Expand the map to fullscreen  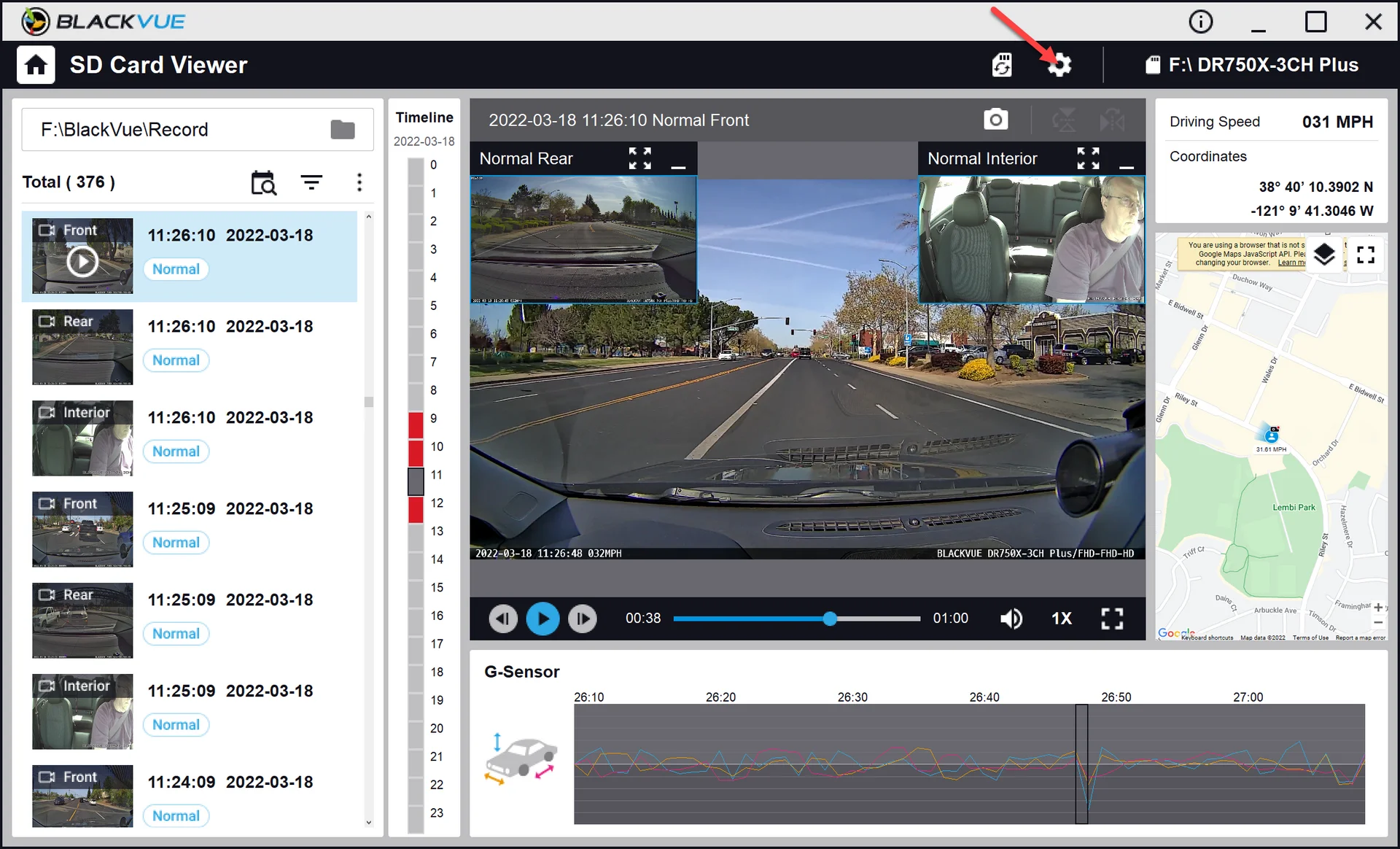tap(1366, 255)
